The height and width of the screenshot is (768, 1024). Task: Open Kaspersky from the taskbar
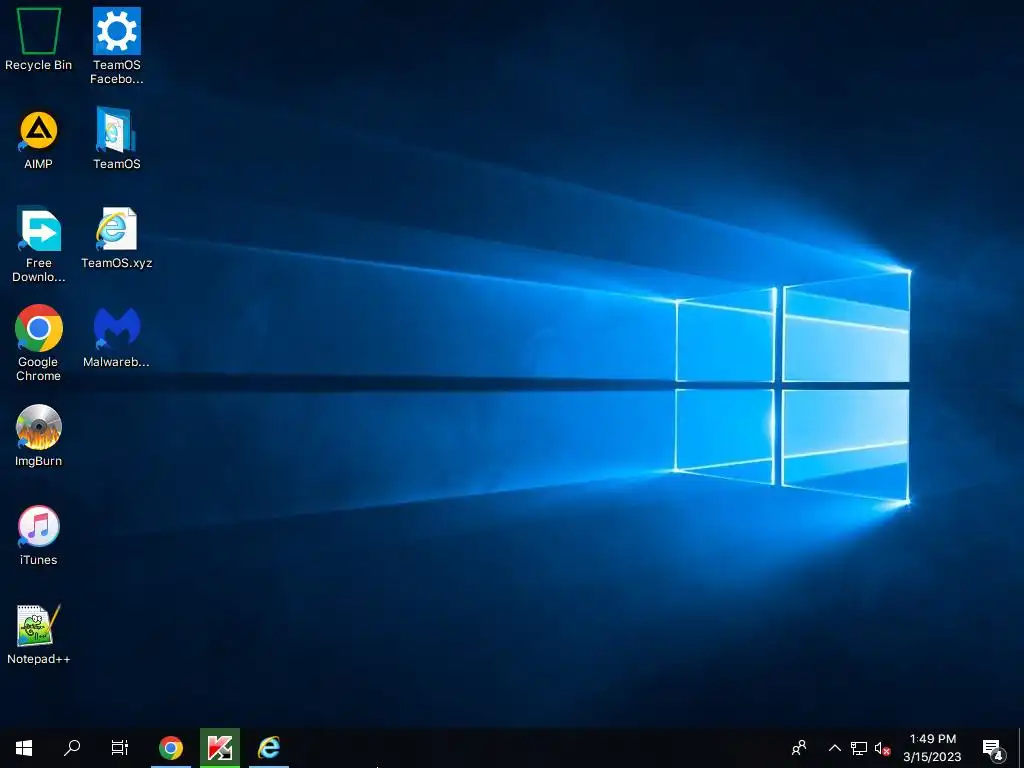[219, 748]
